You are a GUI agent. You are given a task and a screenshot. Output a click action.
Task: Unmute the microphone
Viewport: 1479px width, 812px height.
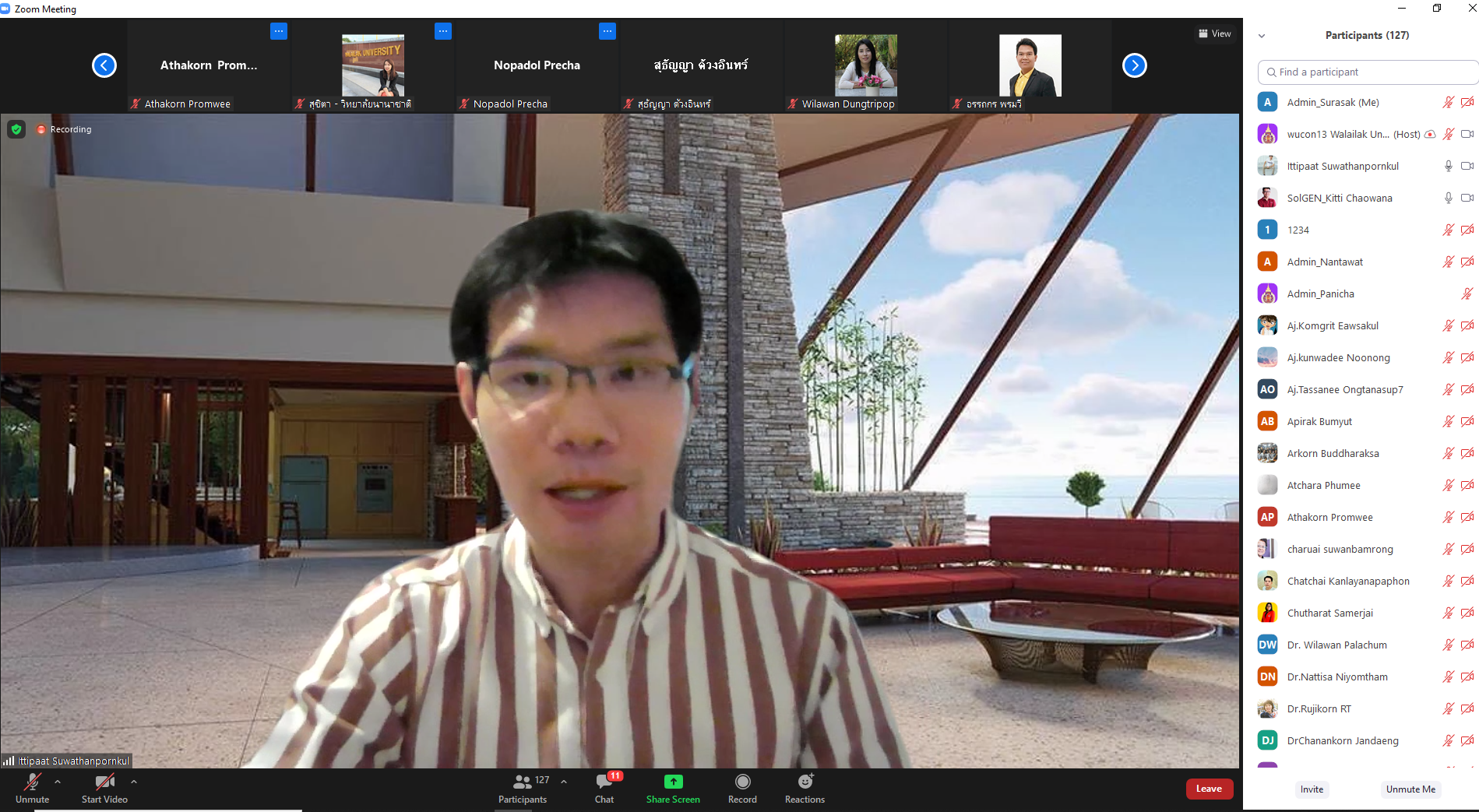33,782
